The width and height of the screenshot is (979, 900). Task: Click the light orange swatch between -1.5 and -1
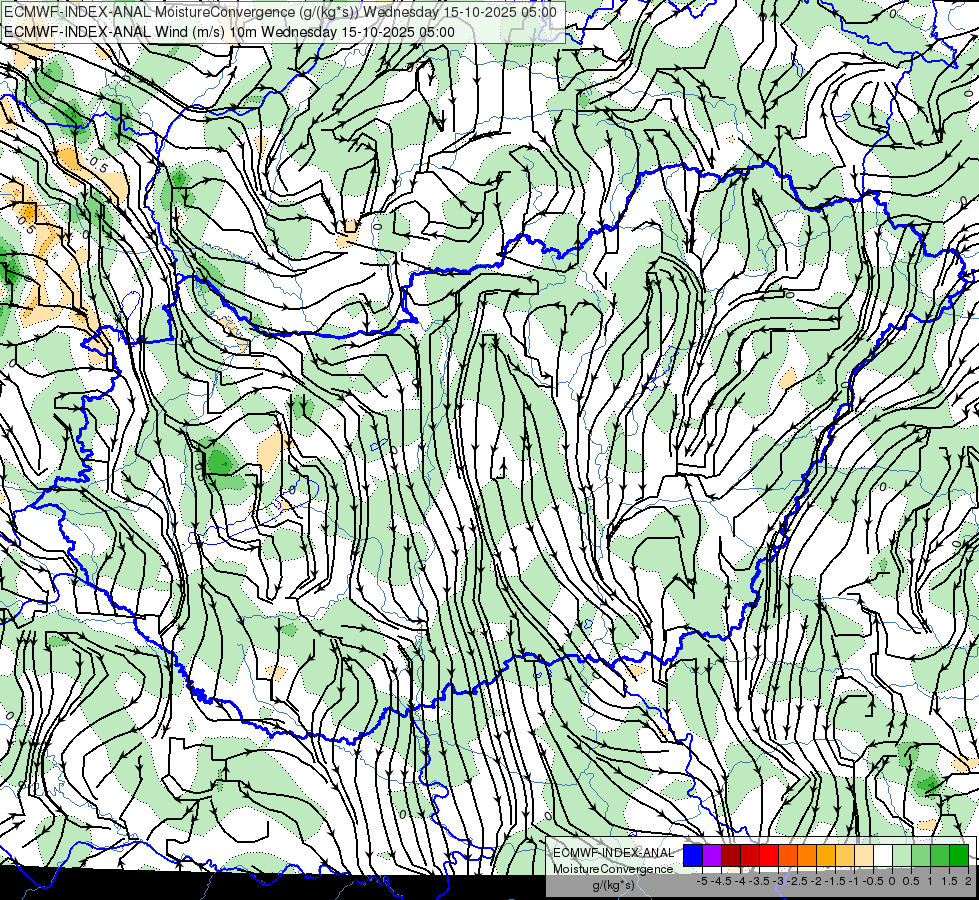(x=845, y=855)
